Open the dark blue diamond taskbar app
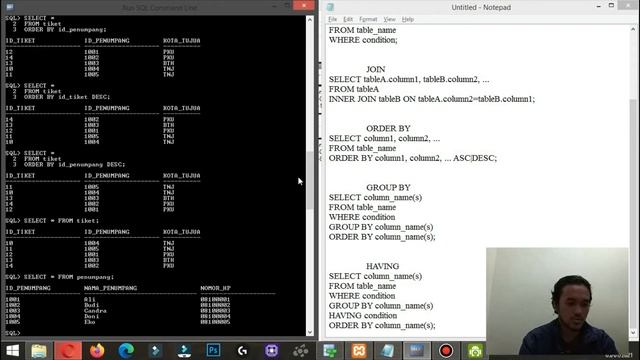Image resolution: width=640 pixels, height=360 pixels. tap(155, 351)
